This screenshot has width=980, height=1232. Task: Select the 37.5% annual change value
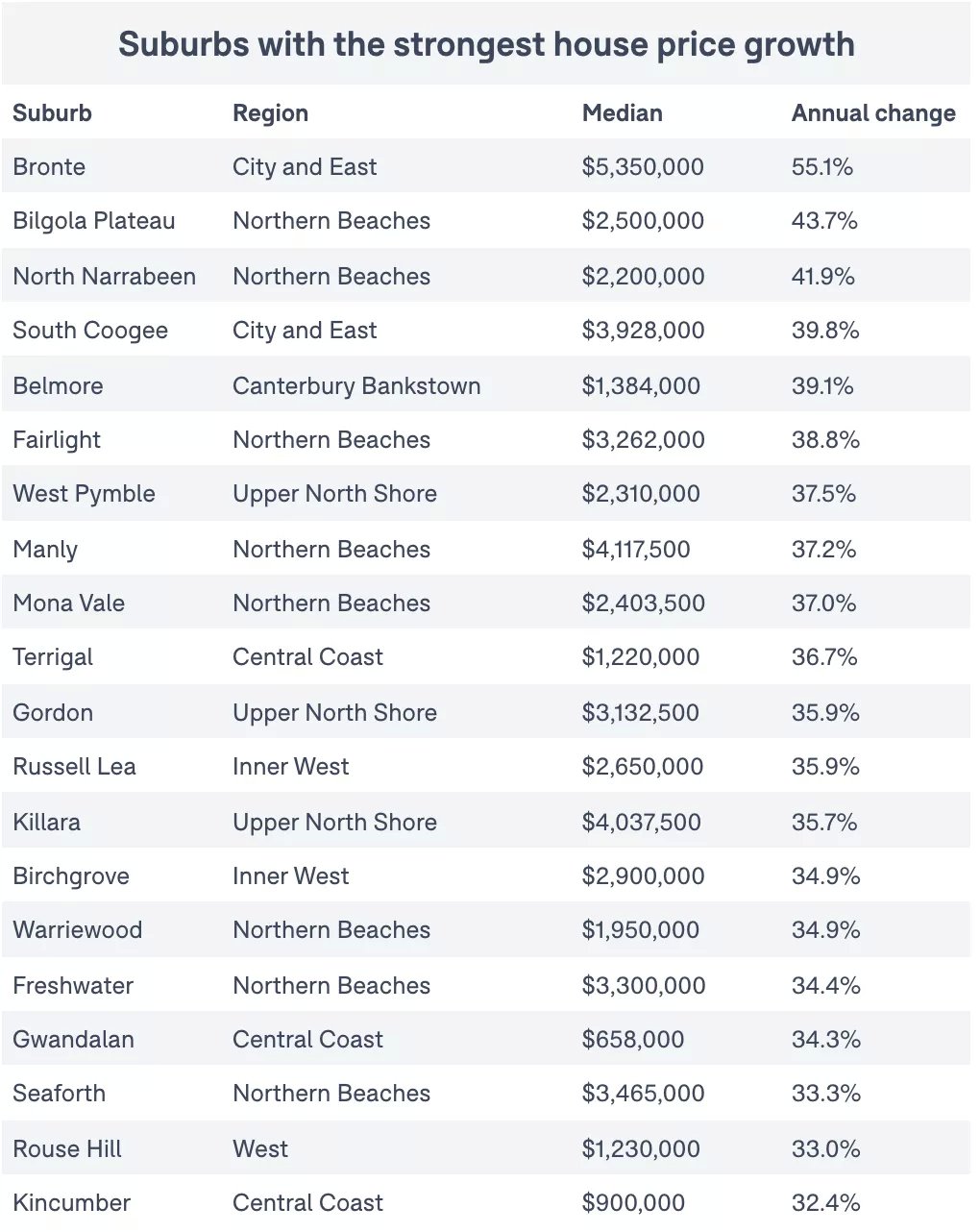point(823,494)
